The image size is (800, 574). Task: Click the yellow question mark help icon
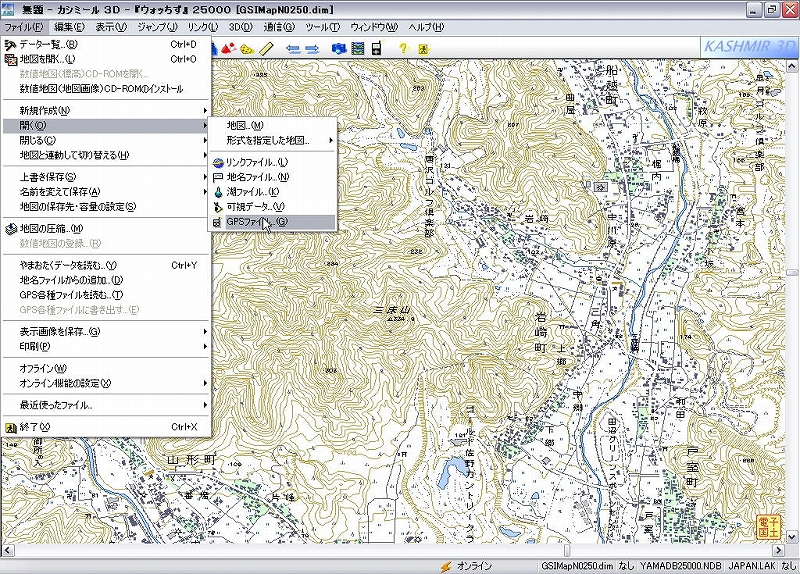coord(404,48)
